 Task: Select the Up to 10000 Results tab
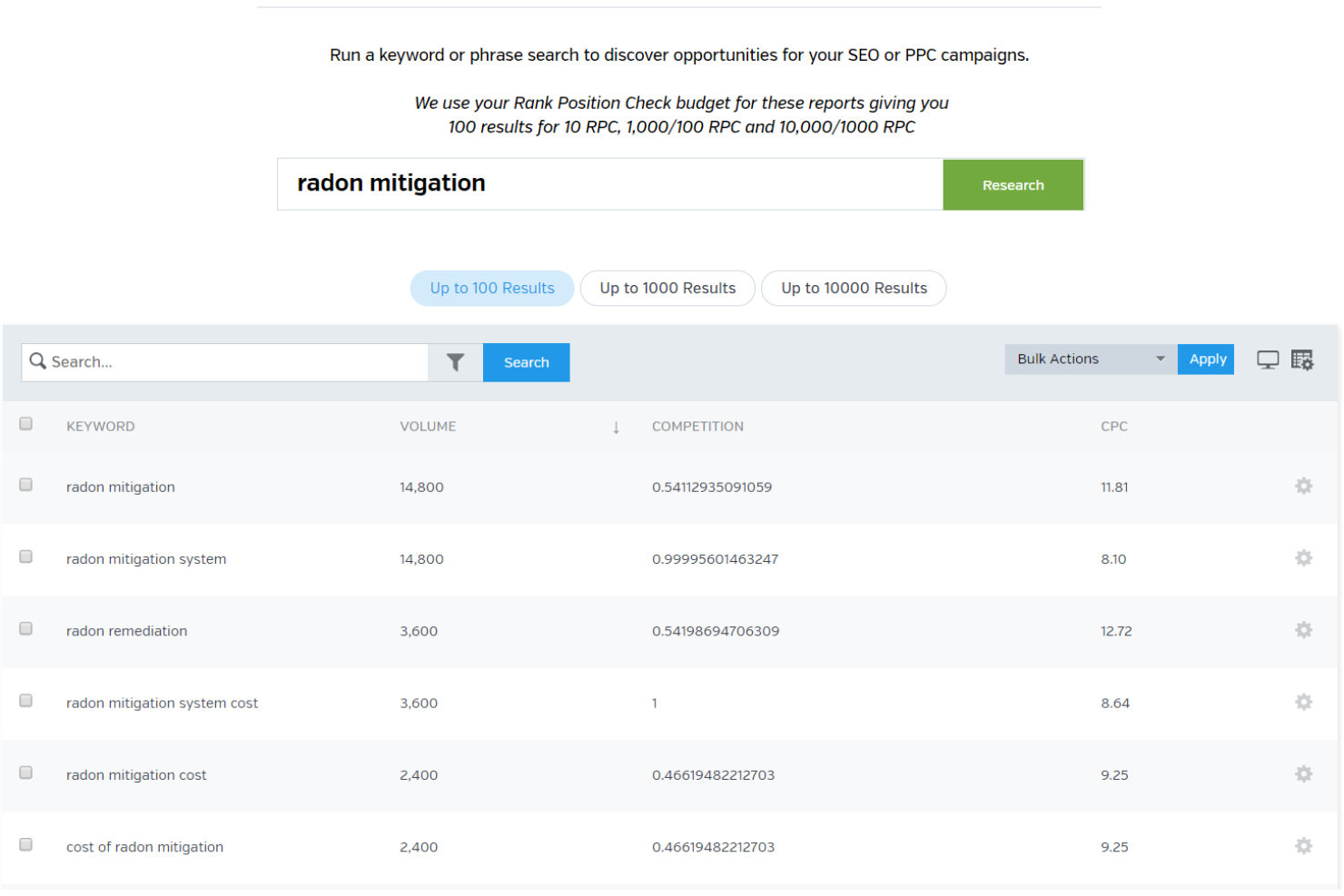[x=853, y=288]
